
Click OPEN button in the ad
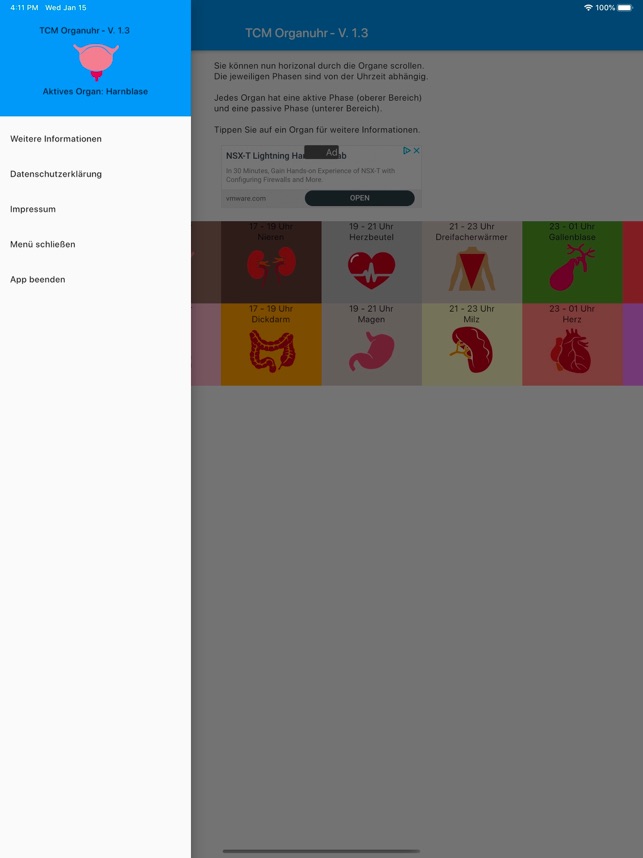click(x=360, y=198)
